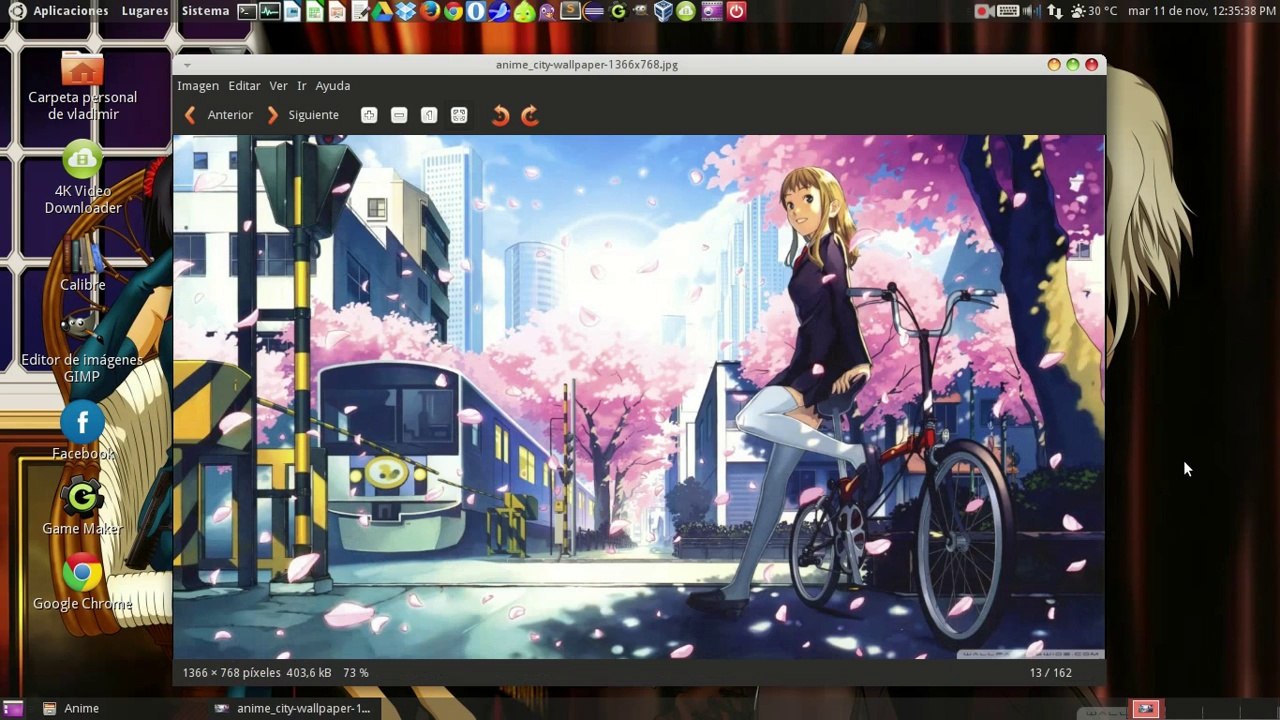Click the 1366 × 768 píxeles status text
The height and width of the screenshot is (720, 1280).
pyautogui.click(x=231, y=673)
